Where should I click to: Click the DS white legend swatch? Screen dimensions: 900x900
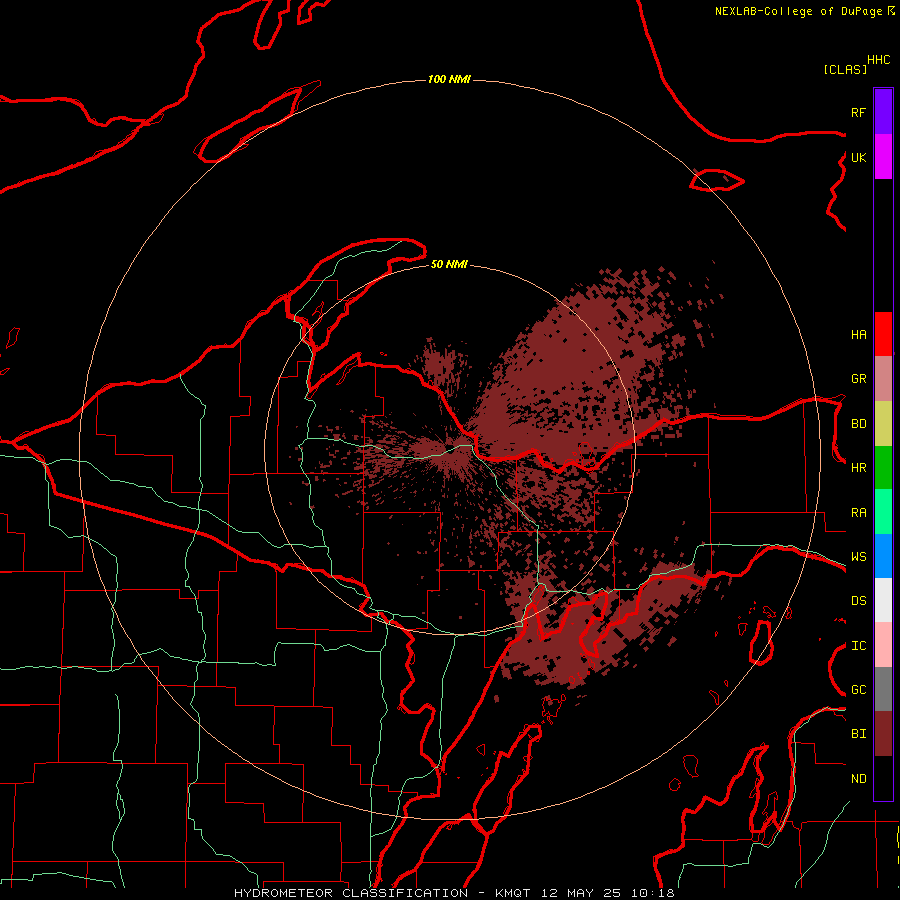coord(883,600)
